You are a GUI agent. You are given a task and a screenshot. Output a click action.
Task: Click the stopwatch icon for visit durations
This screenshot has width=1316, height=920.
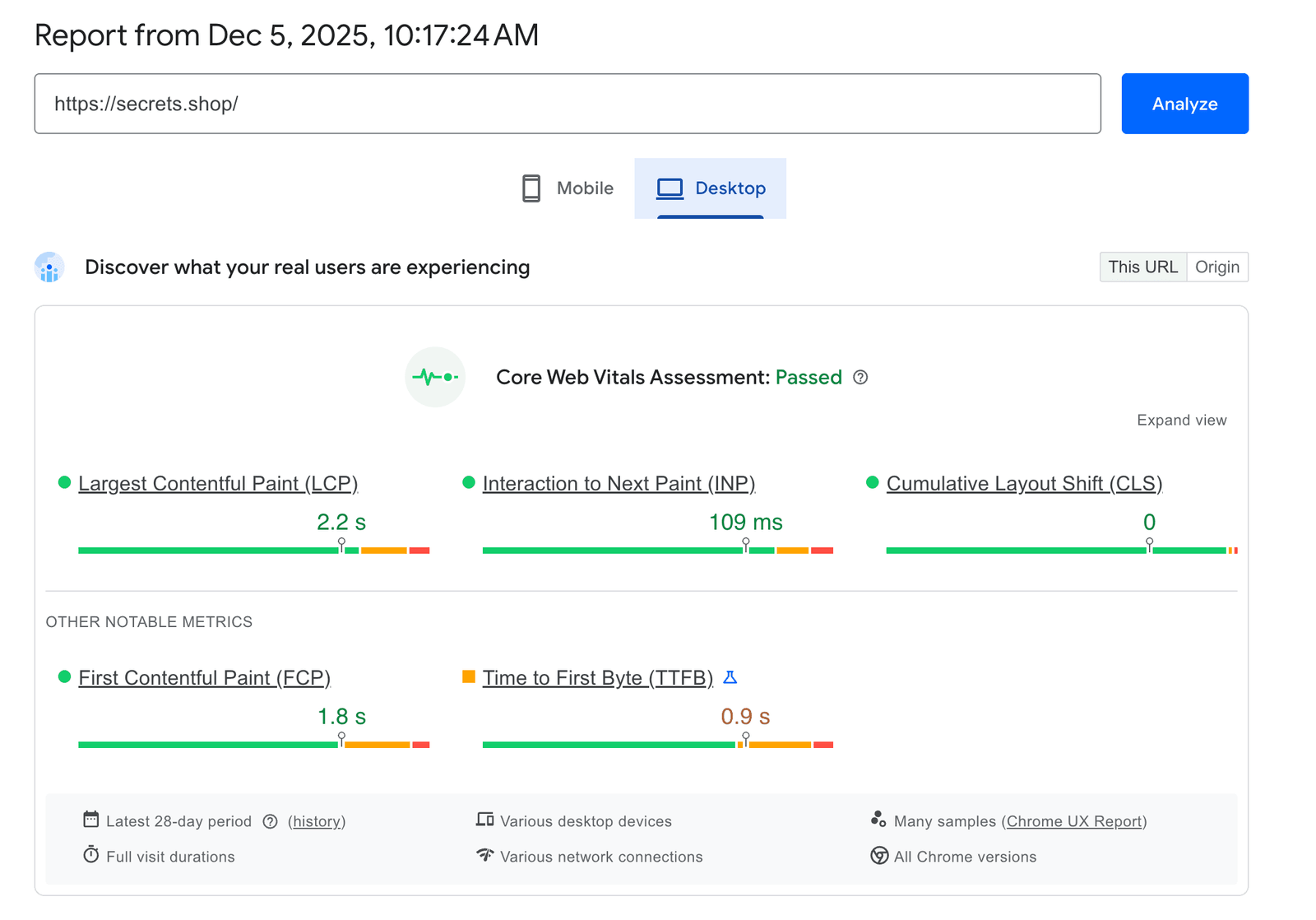coord(90,855)
